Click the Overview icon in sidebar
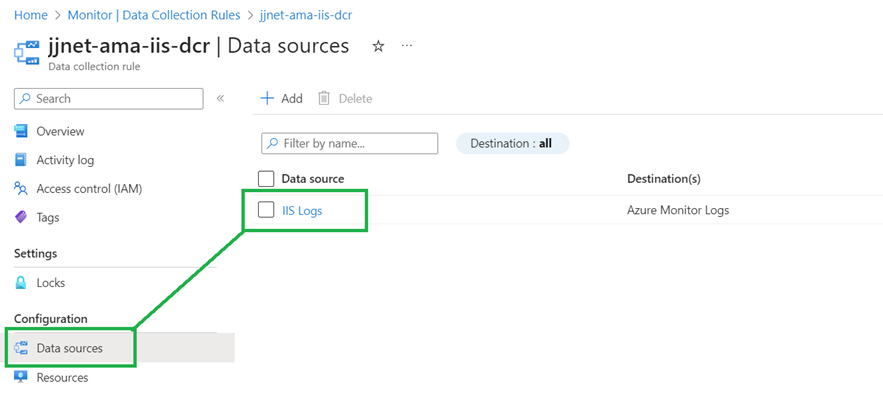This screenshot has width=883, height=401. [x=21, y=131]
